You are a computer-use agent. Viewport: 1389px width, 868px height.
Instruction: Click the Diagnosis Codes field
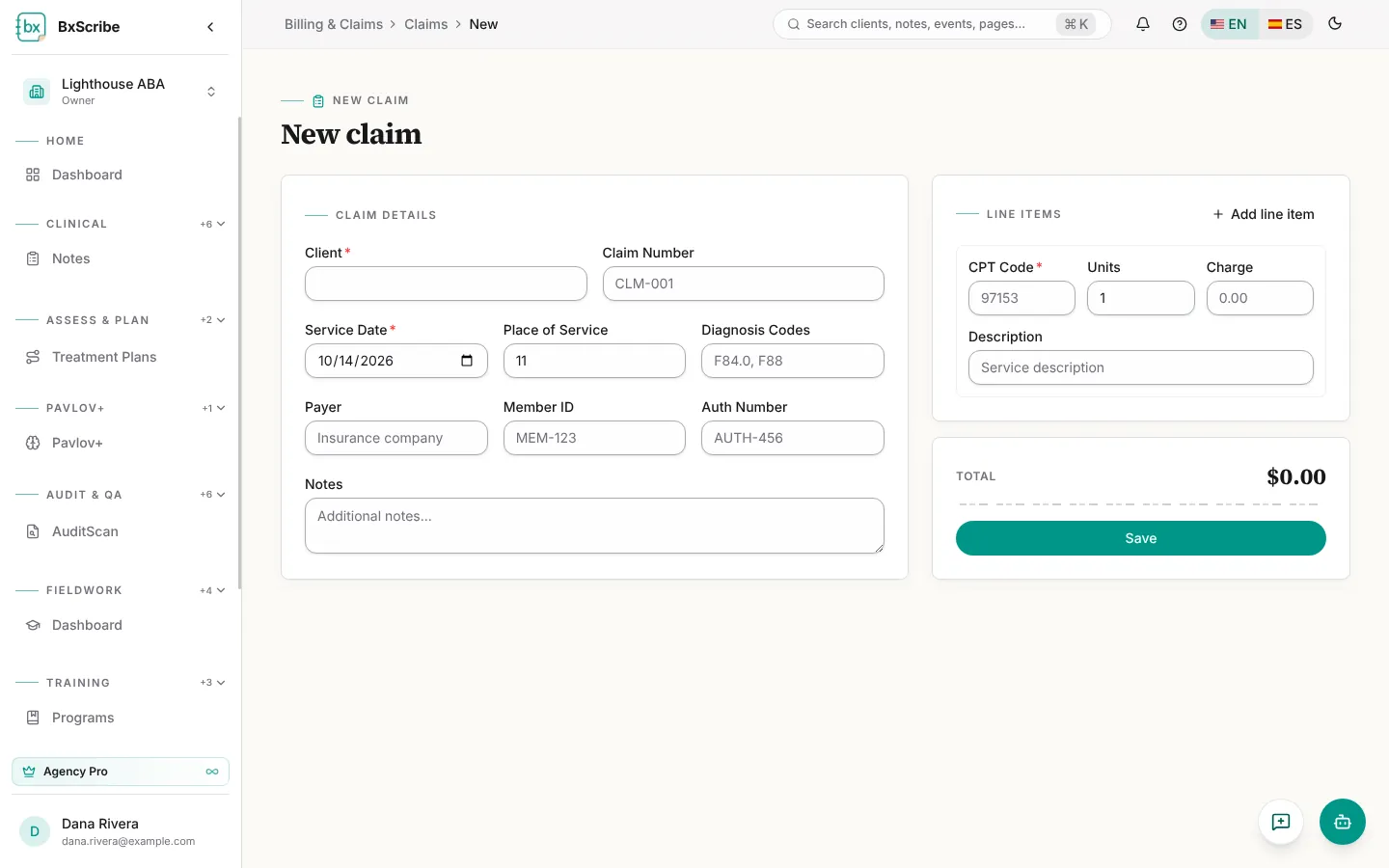tap(793, 361)
